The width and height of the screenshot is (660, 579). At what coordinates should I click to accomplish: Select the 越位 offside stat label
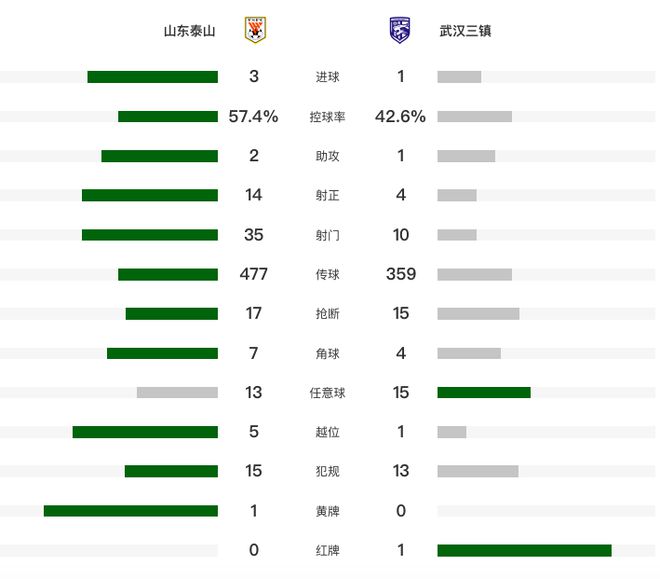tap(327, 432)
